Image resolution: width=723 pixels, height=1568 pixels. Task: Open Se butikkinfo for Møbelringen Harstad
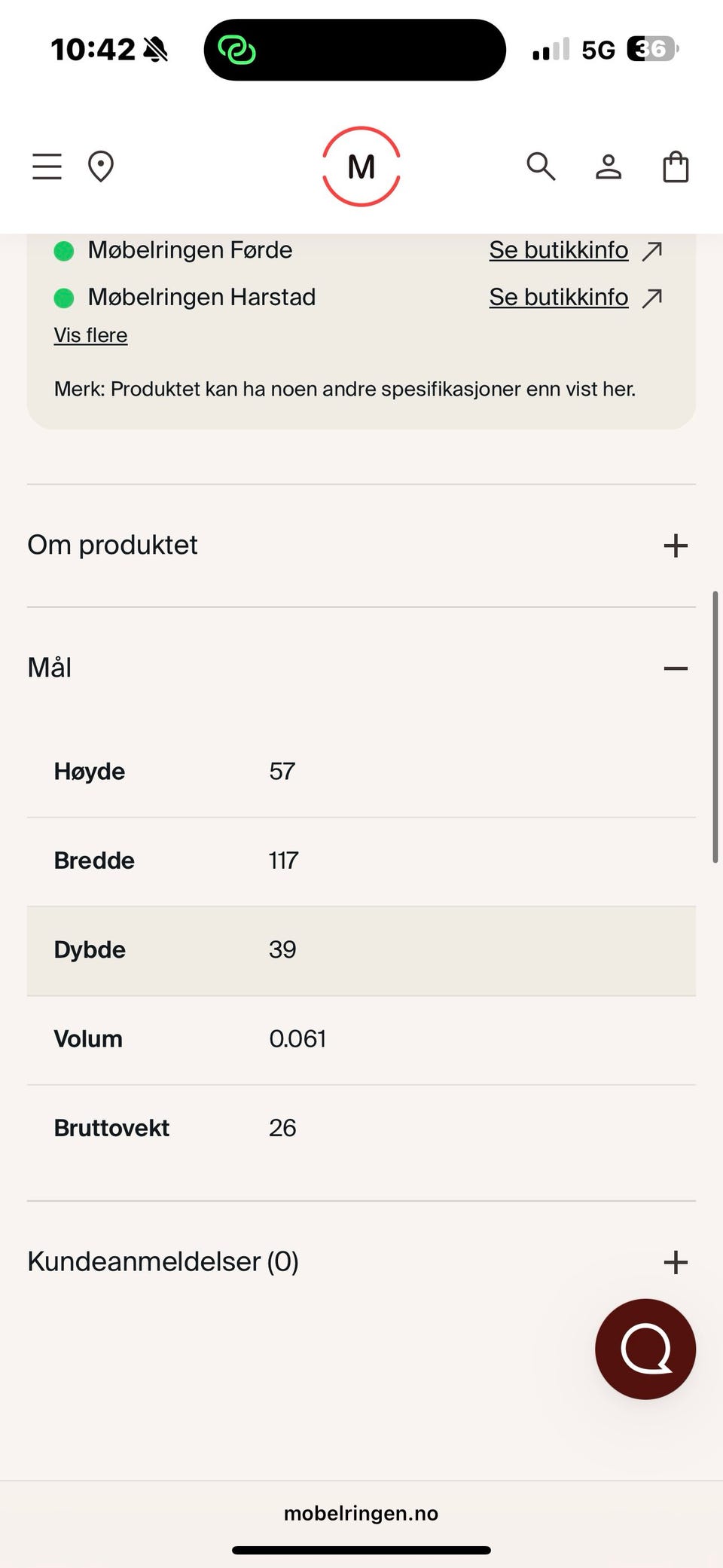point(558,298)
